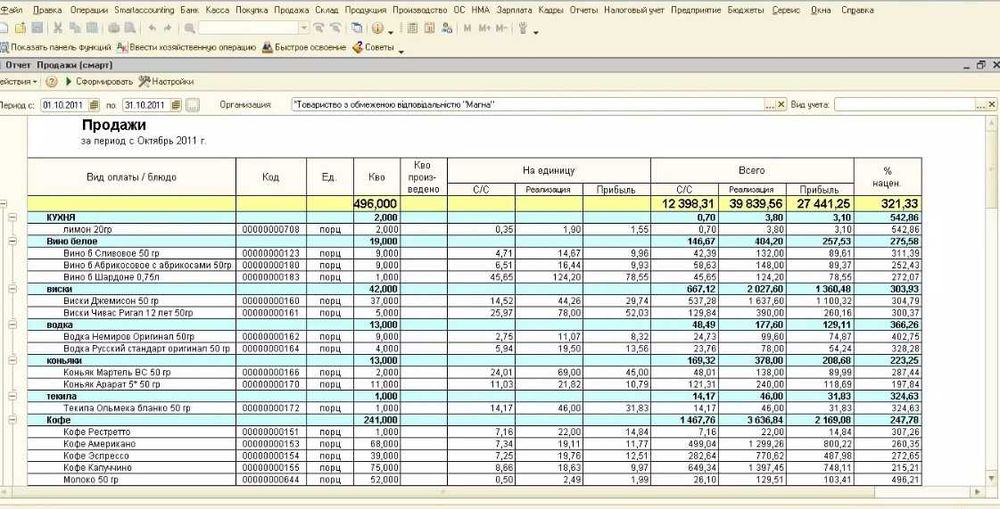Viewport: 1000px width, 509px height.
Task: Click the print preview icon in toolbar
Action: click(x=129, y=28)
